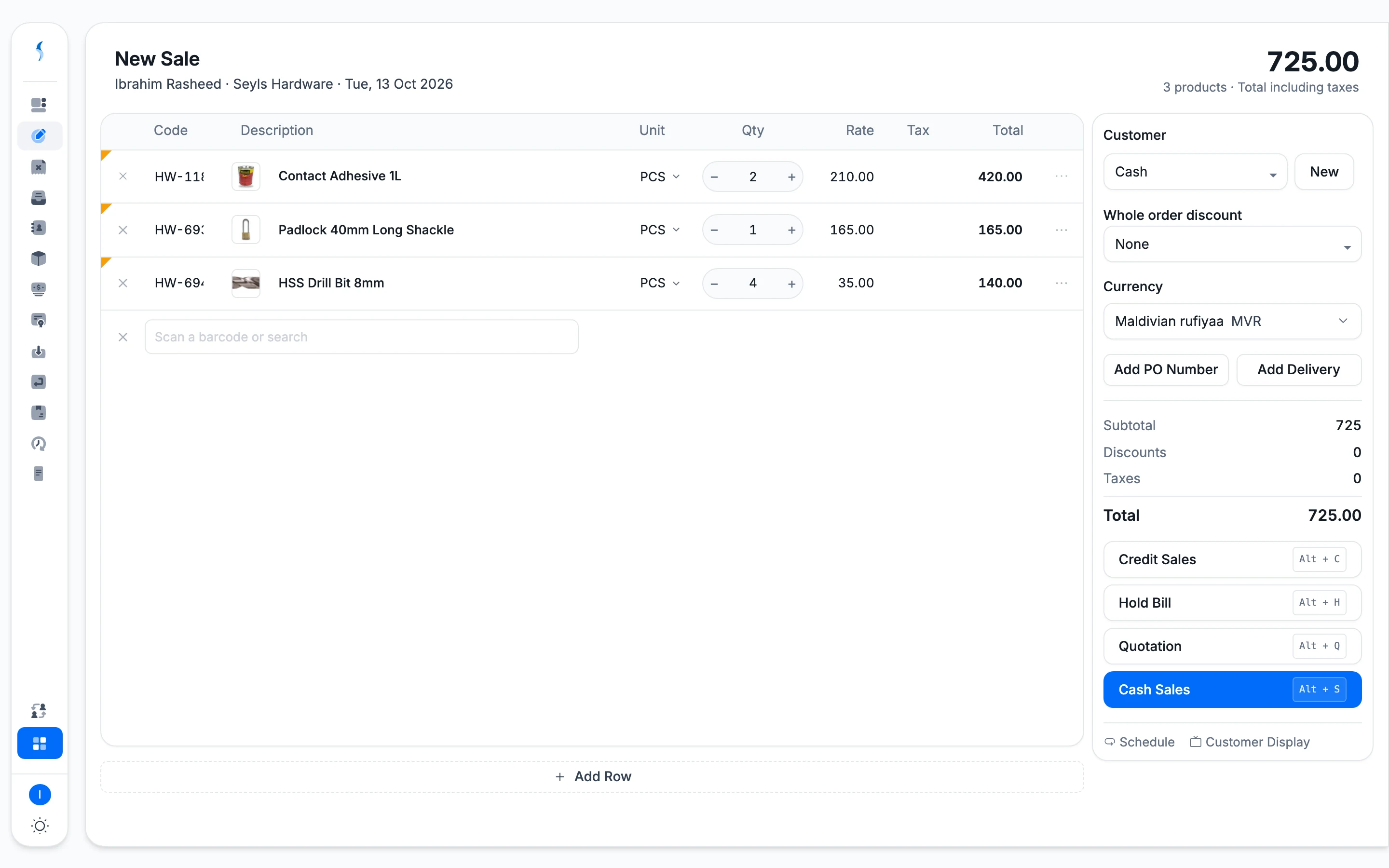Expand the Customer Cash dropdown
The image size is (1389, 868).
click(x=1195, y=172)
